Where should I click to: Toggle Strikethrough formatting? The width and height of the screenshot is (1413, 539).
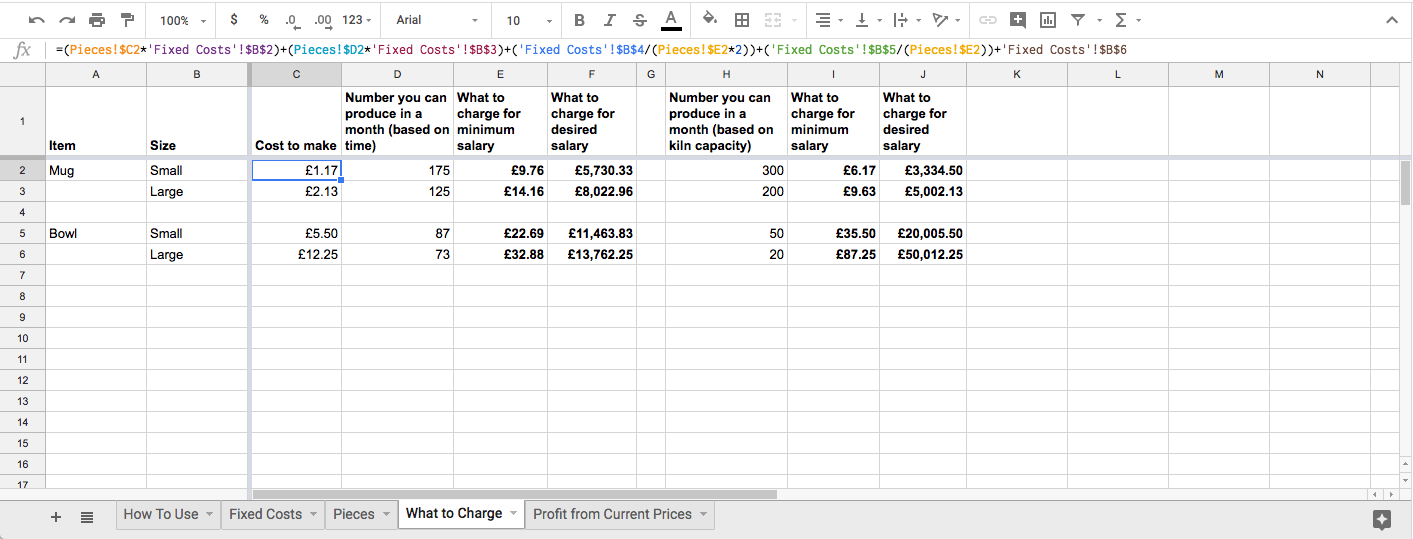point(640,20)
